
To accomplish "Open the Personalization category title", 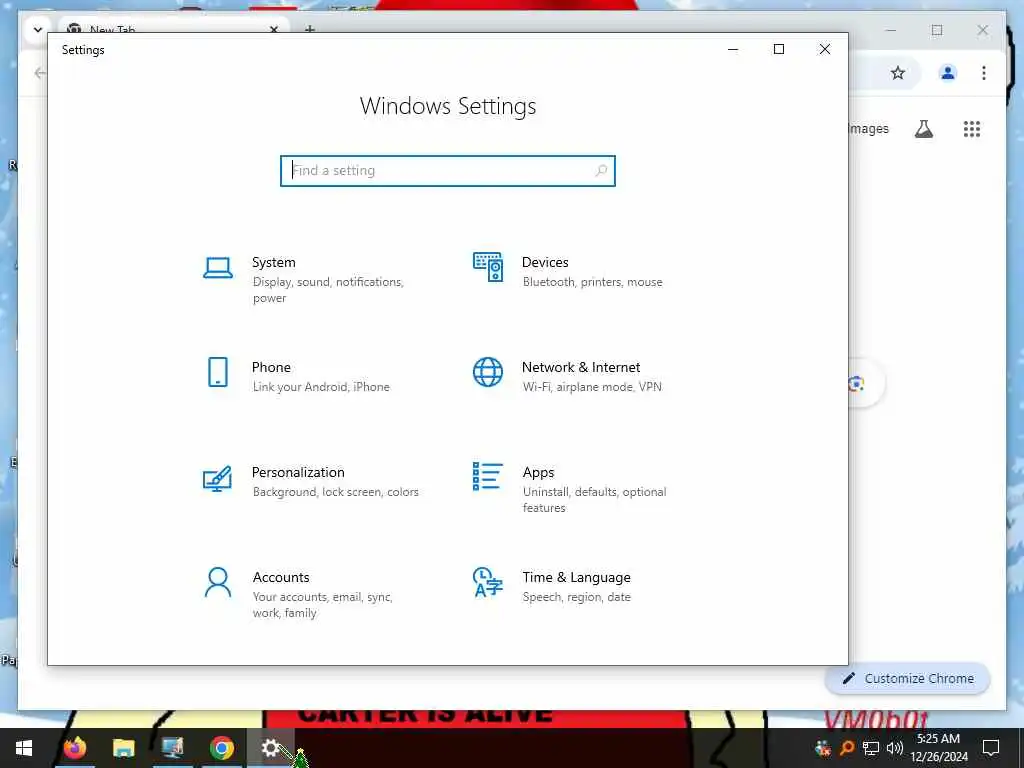I will point(298,472).
